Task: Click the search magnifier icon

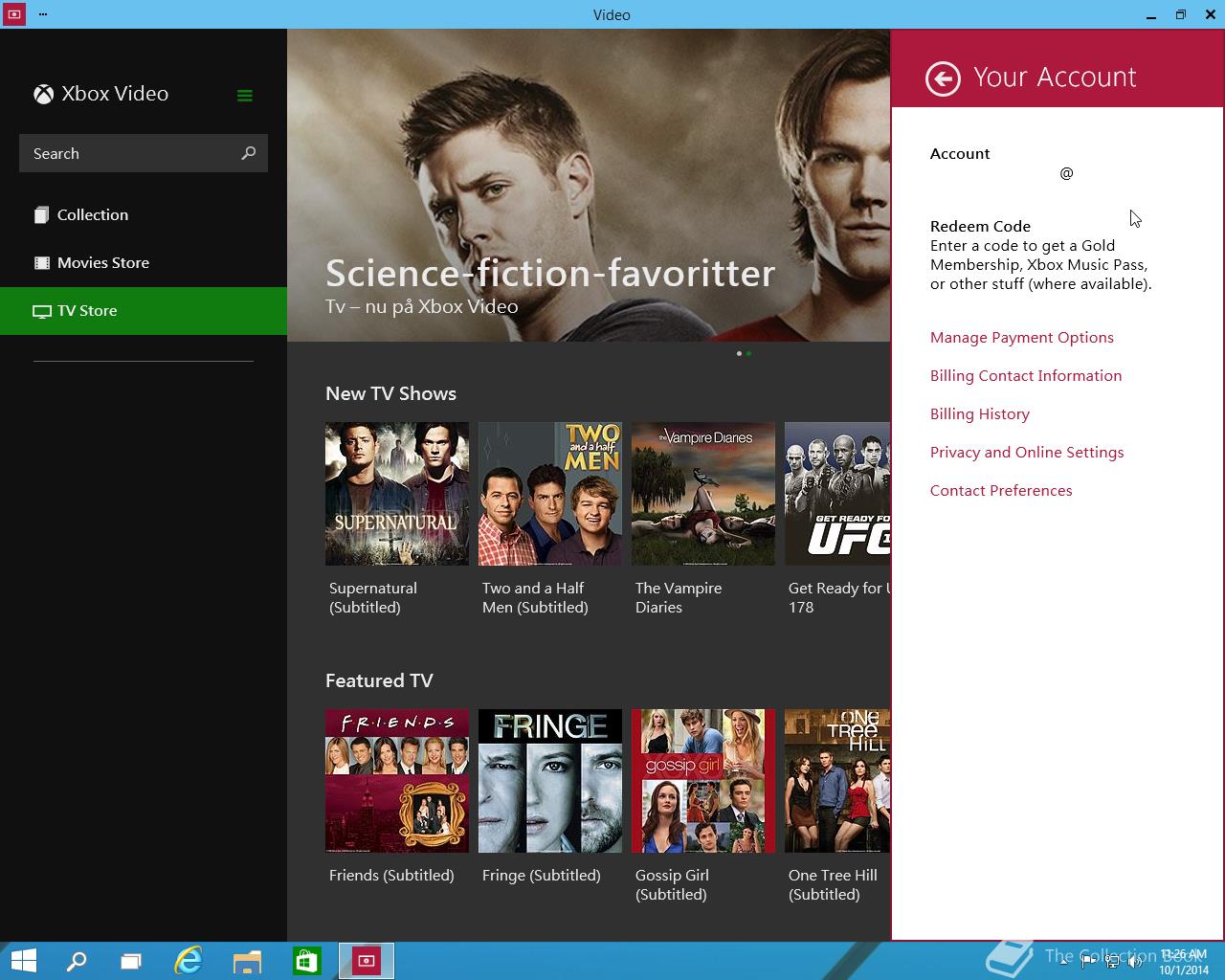Action: [x=249, y=153]
